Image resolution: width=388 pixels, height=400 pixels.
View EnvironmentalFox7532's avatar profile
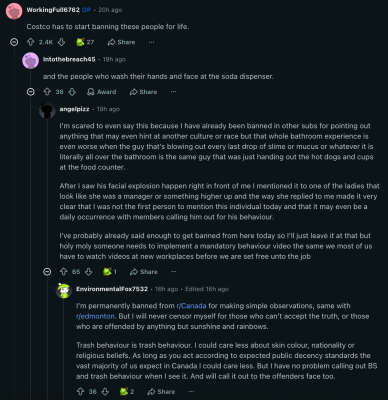[x=64, y=291]
